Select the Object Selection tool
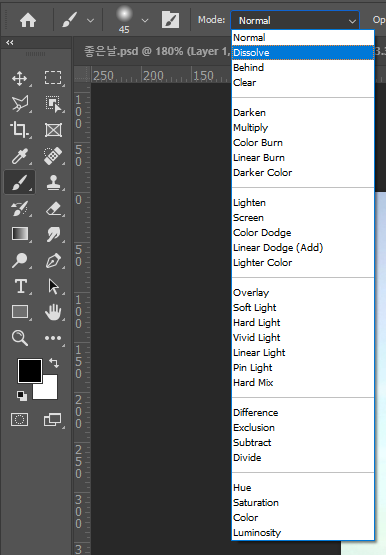The width and height of the screenshot is (386, 555). 53,104
